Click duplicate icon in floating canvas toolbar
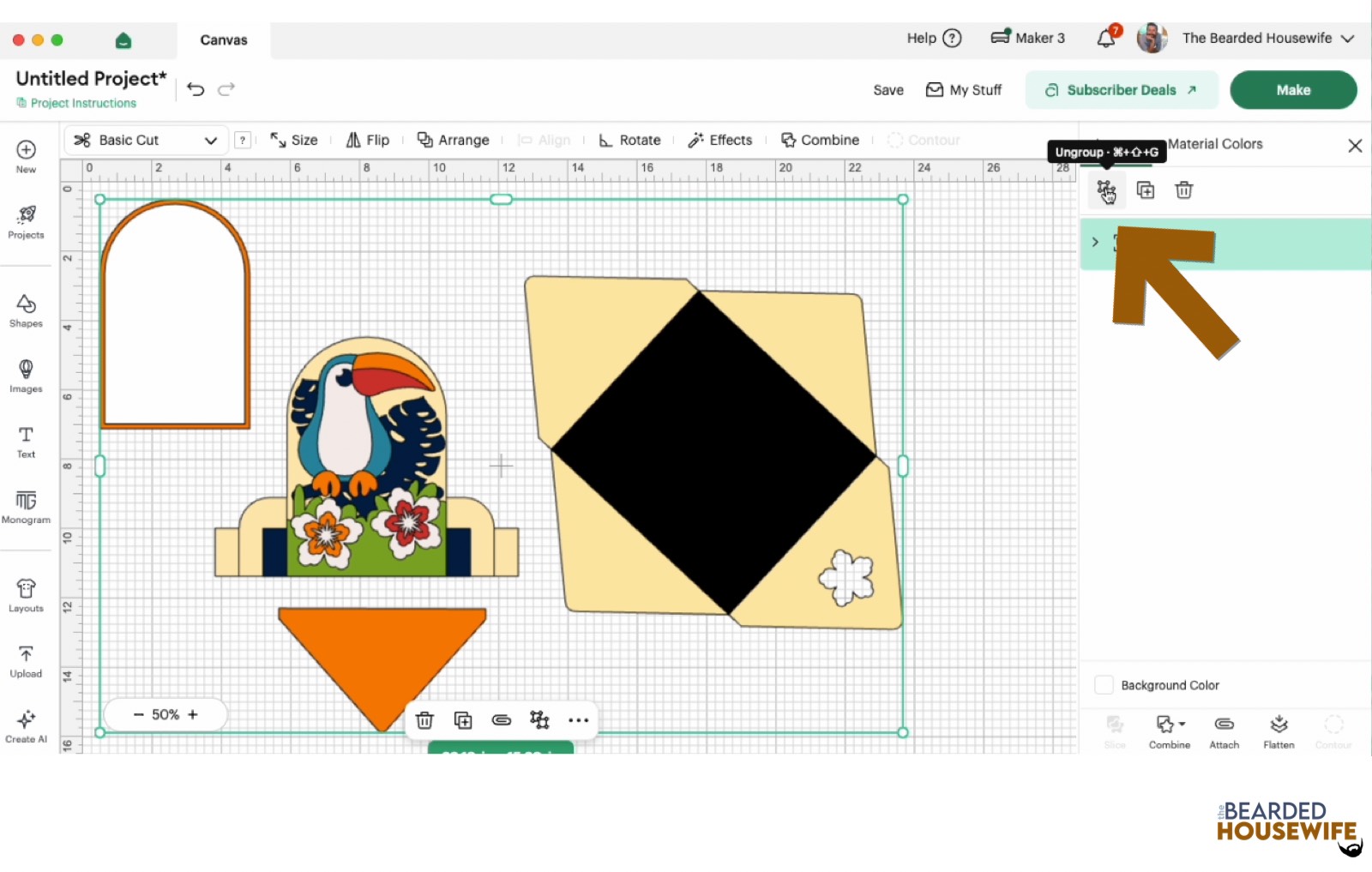The image size is (1372, 872). (x=463, y=720)
